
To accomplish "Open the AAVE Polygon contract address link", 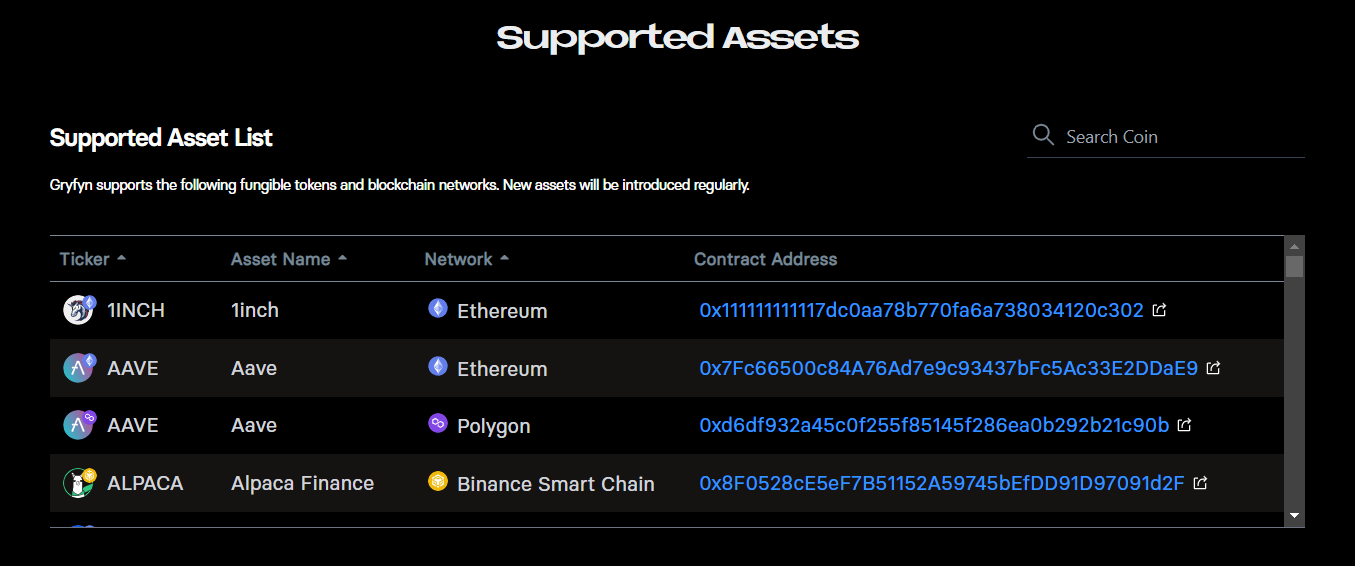I will (x=934, y=425).
